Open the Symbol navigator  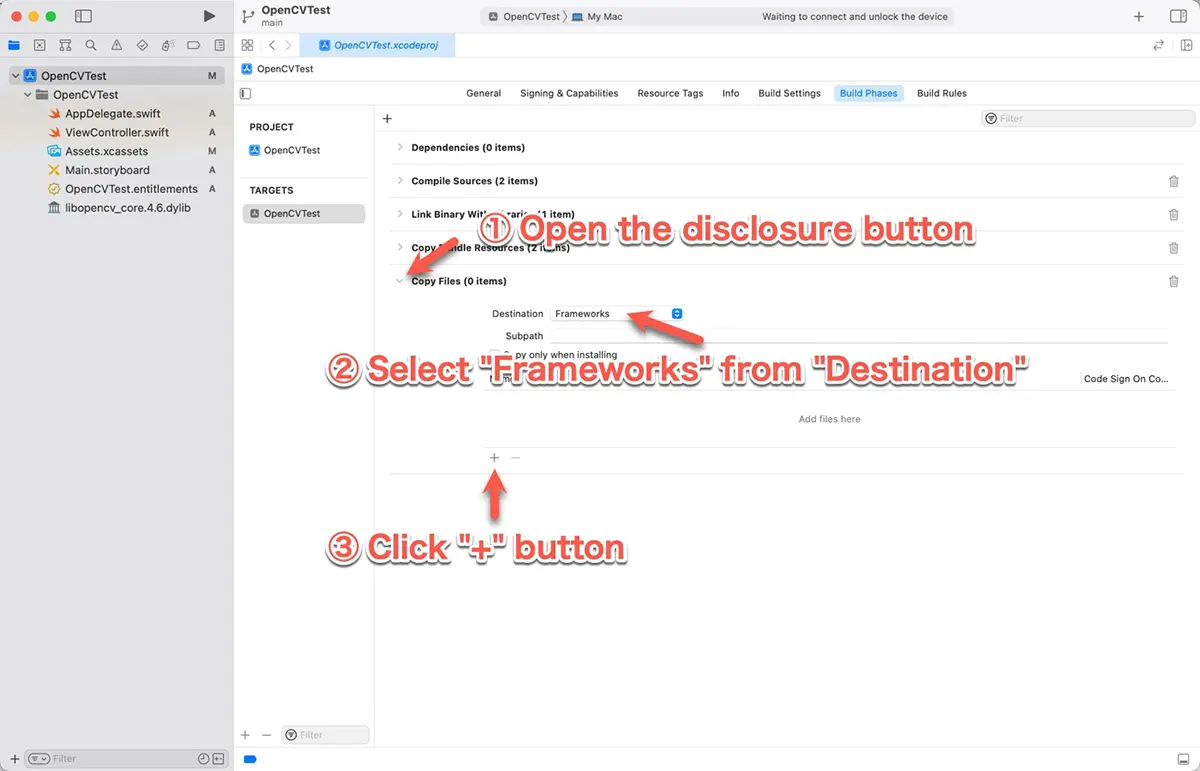(65, 45)
